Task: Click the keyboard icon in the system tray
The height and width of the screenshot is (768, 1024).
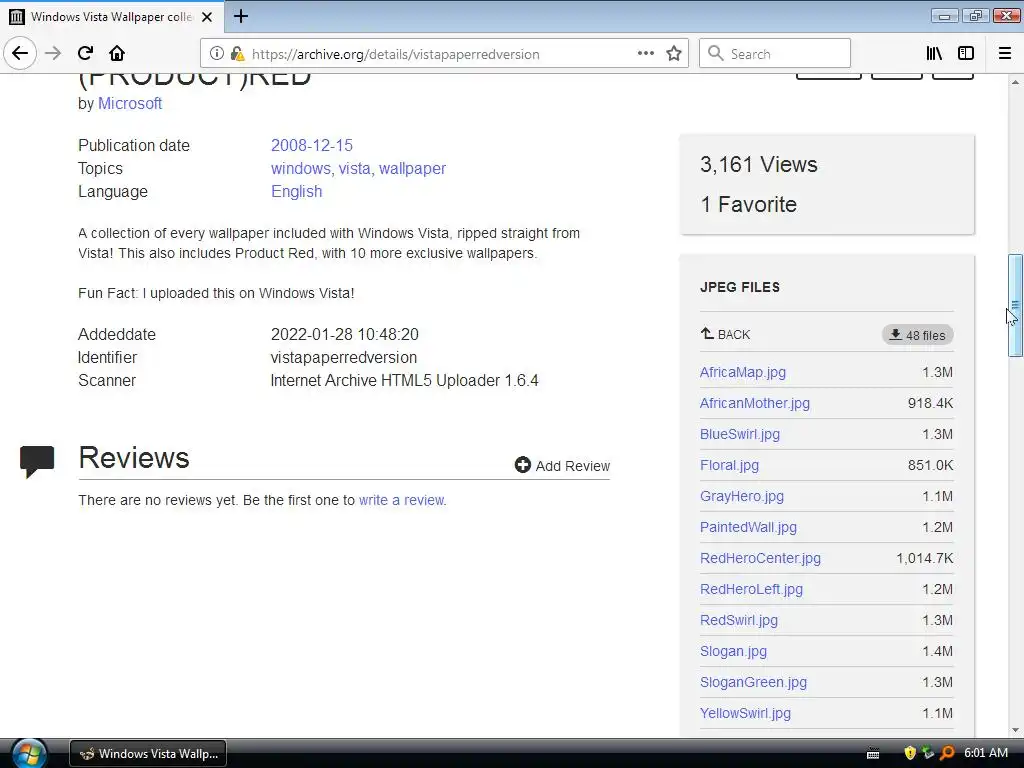Action: [x=873, y=754]
